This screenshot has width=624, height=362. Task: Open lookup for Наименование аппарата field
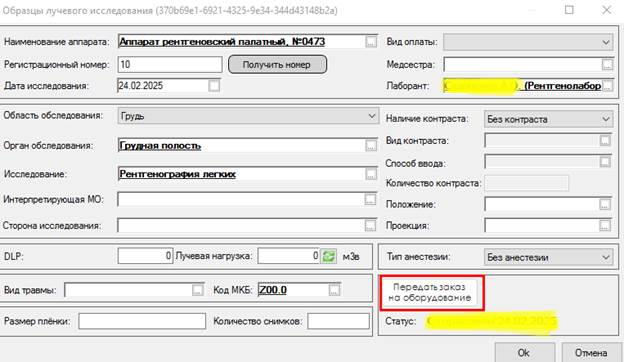pyautogui.click(x=371, y=42)
